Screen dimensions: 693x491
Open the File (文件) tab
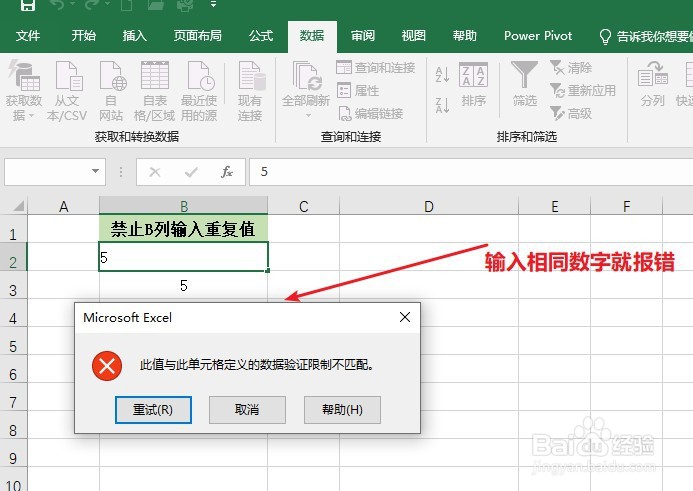28,36
